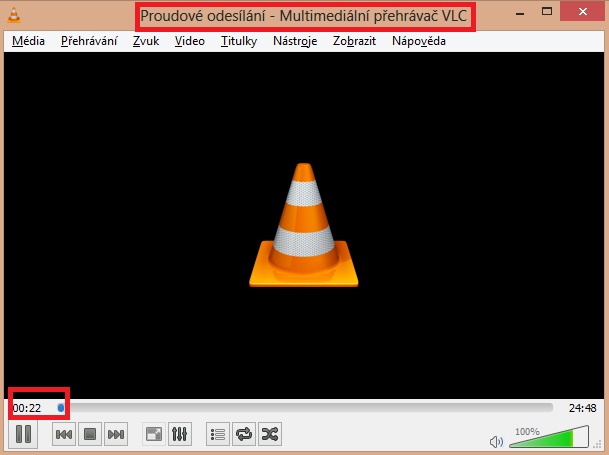
Task: Toggle fullscreen video mode
Action: [x=154, y=434]
